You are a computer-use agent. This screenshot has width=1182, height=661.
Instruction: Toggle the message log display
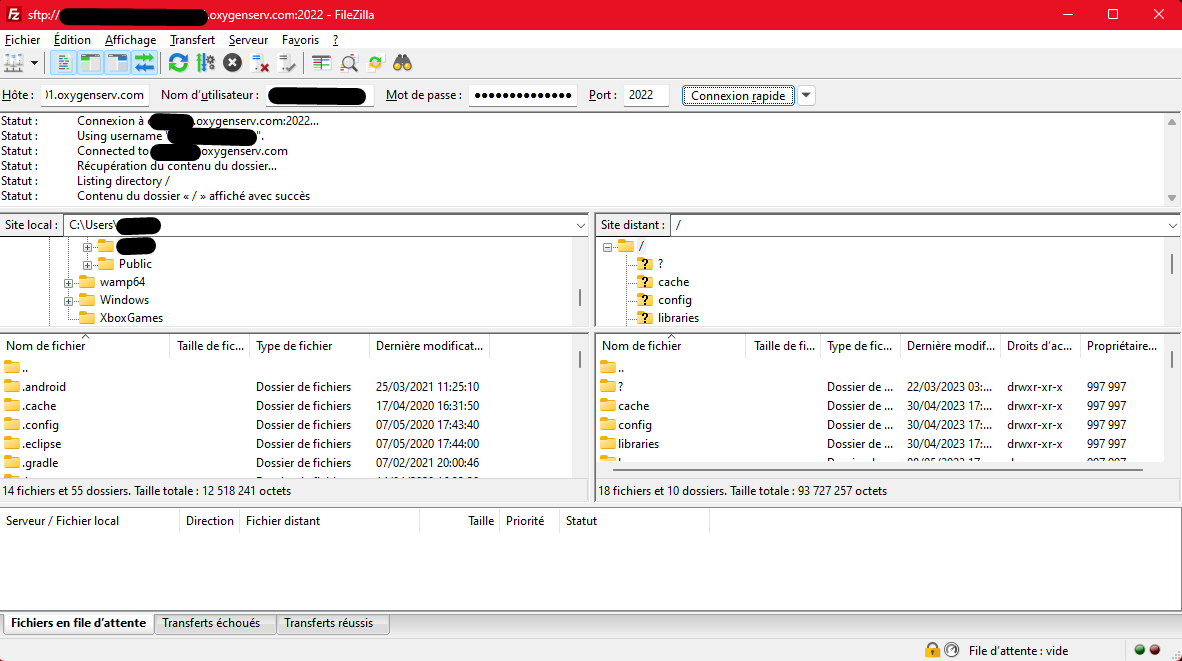point(63,63)
